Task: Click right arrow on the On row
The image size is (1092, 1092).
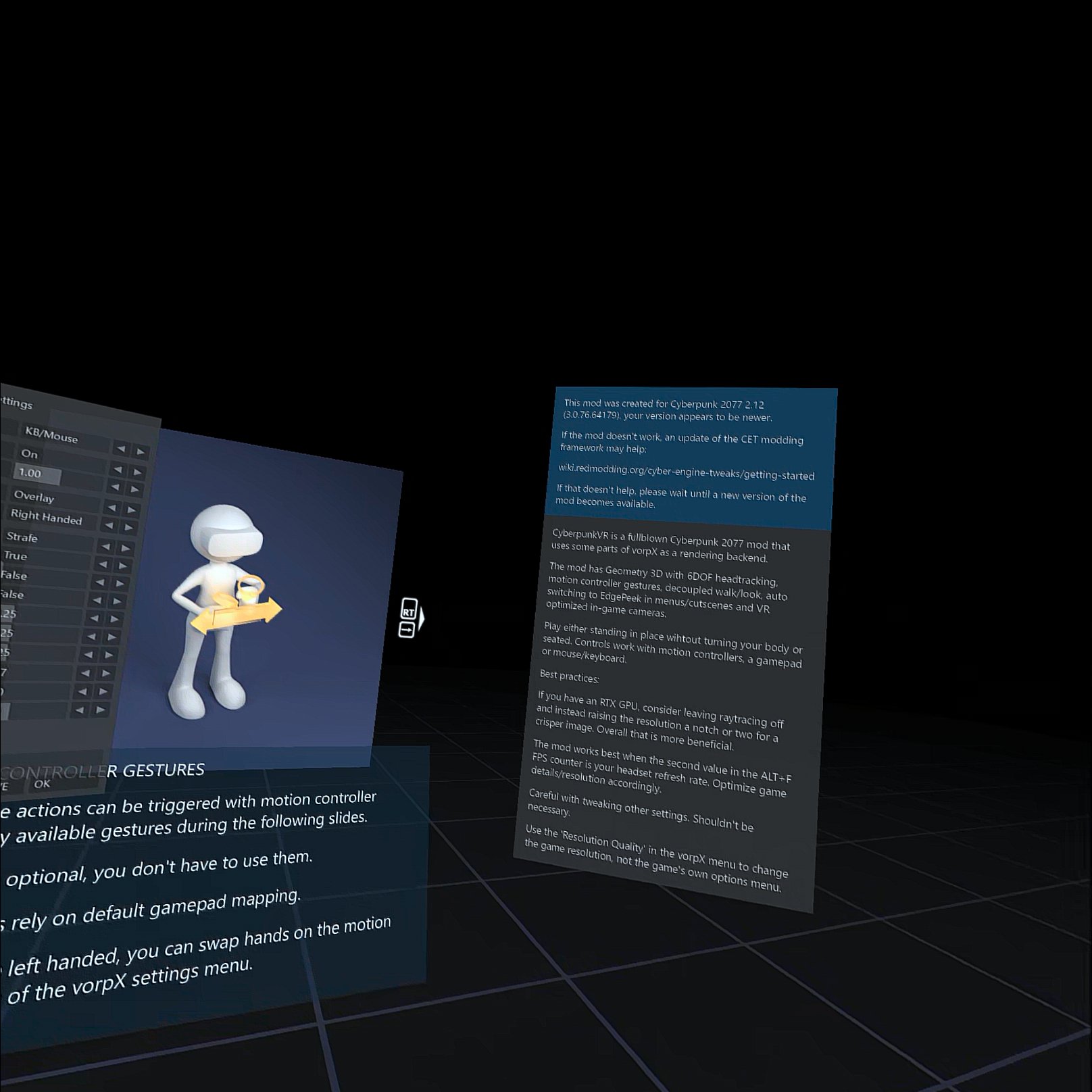Action: tap(138, 472)
